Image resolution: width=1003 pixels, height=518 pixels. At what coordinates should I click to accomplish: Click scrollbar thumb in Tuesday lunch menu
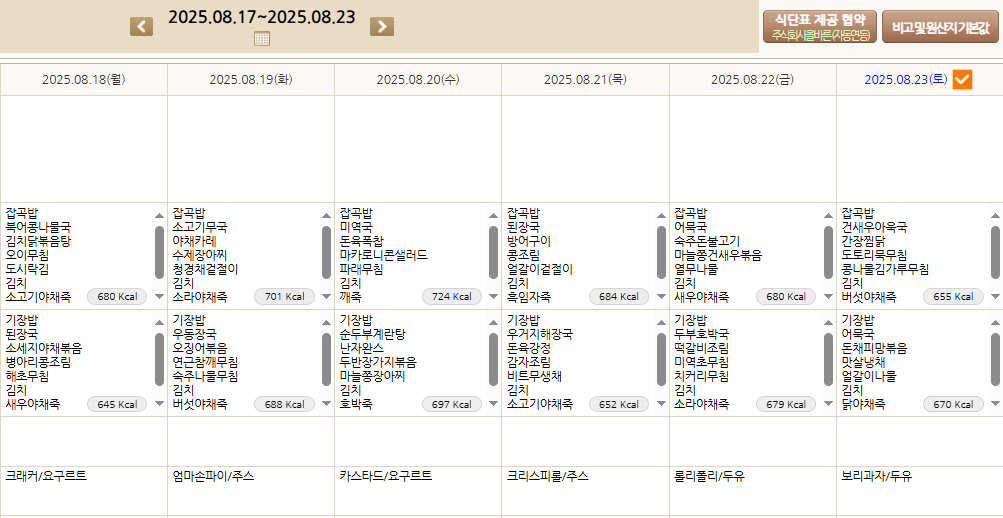(326, 251)
